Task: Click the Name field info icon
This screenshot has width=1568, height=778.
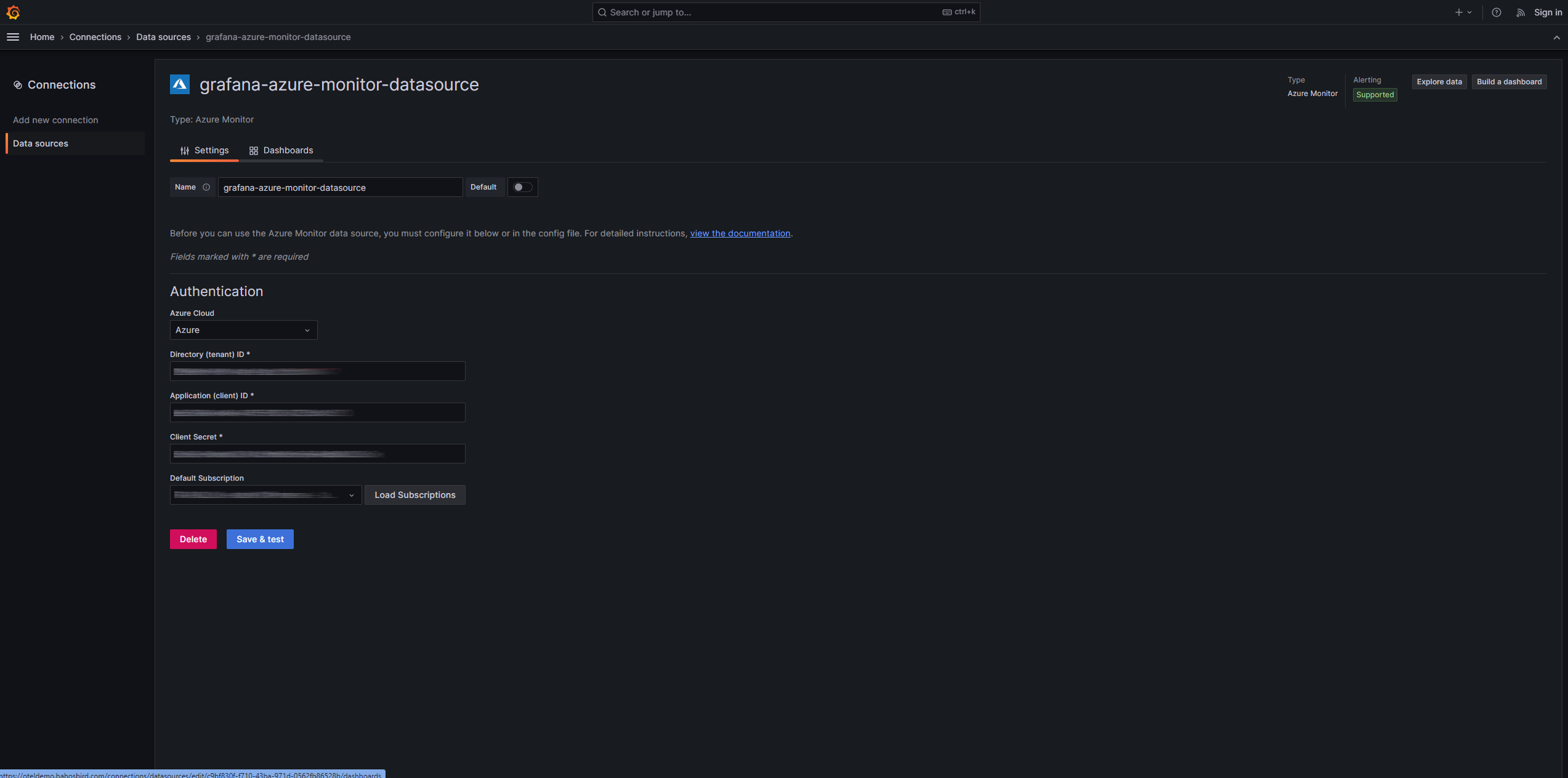Action: click(206, 187)
